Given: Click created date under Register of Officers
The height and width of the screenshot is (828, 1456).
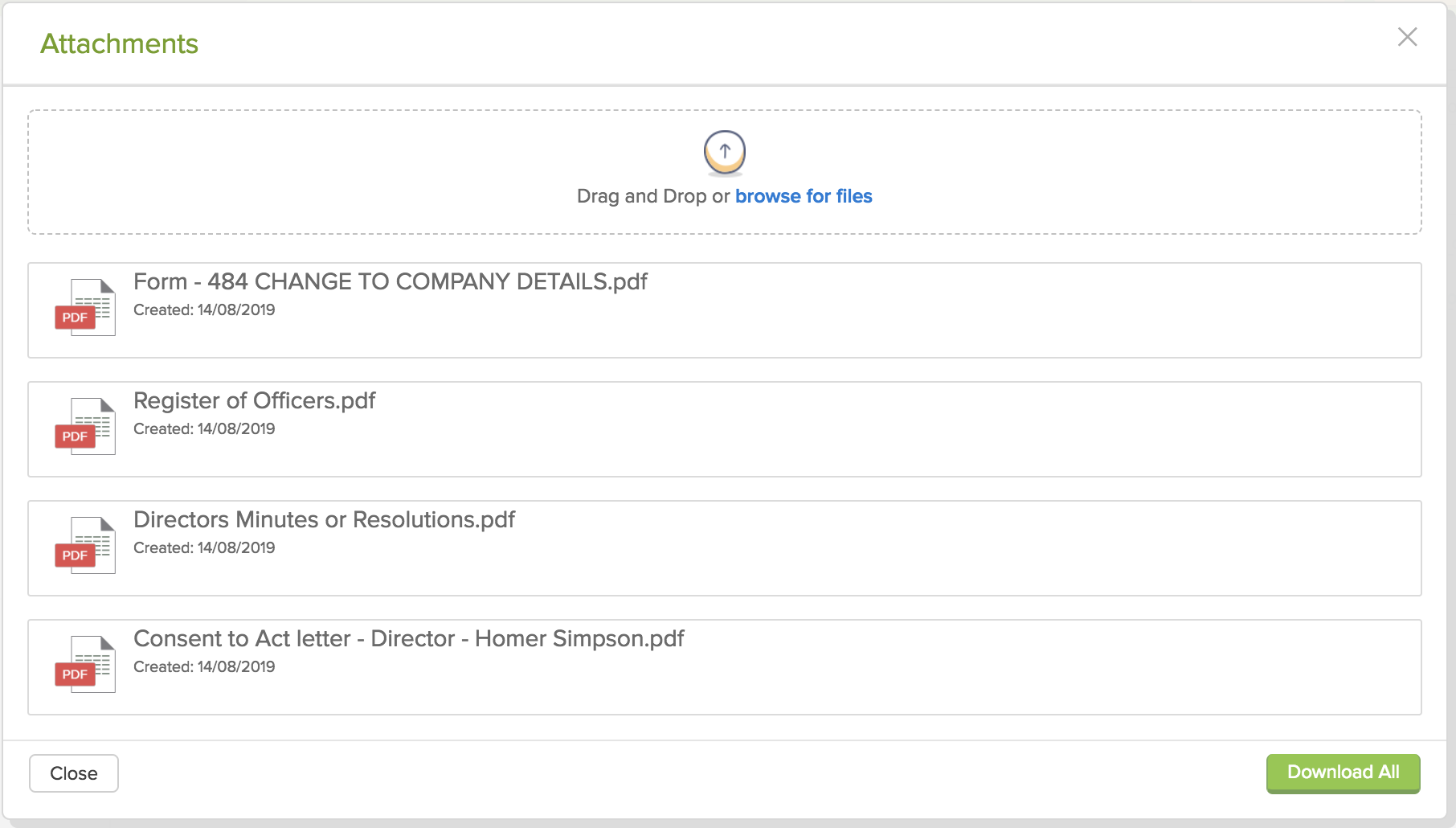Looking at the screenshot, I should point(204,428).
